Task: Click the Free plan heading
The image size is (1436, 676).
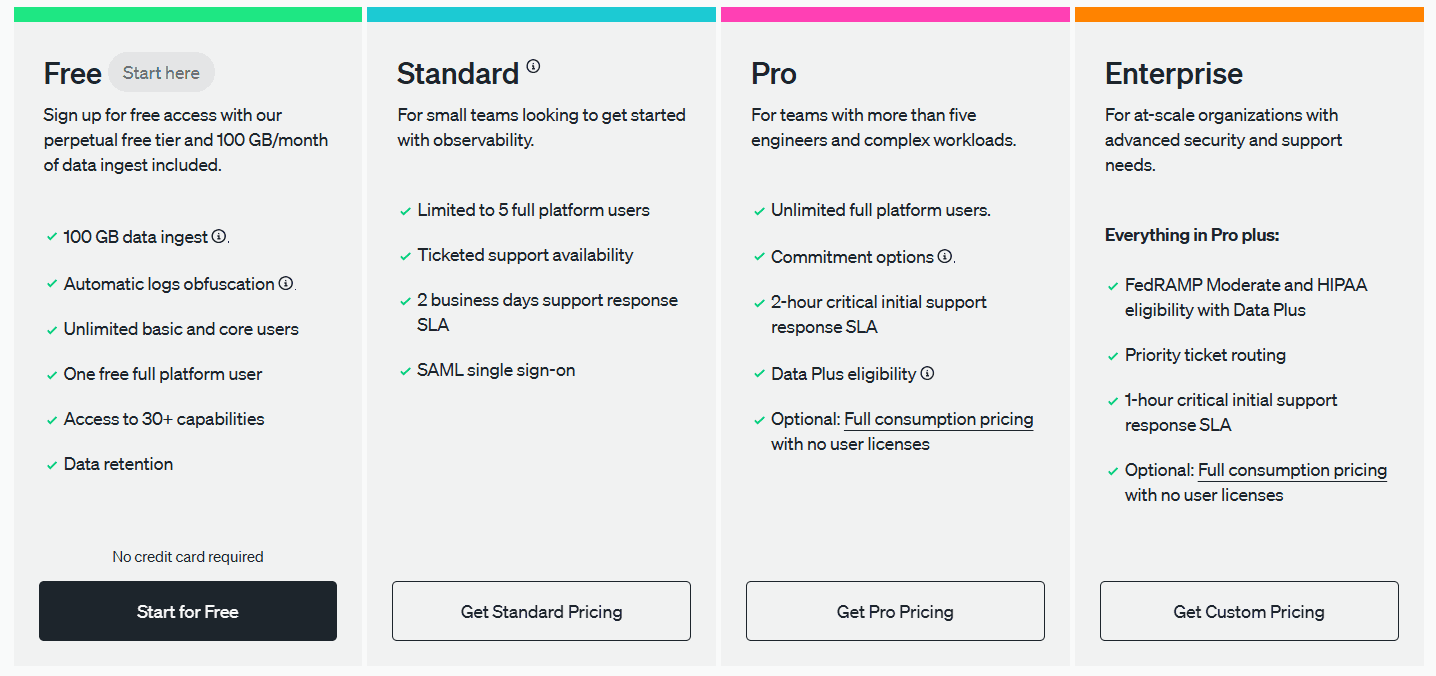Action: coord(72,73)
